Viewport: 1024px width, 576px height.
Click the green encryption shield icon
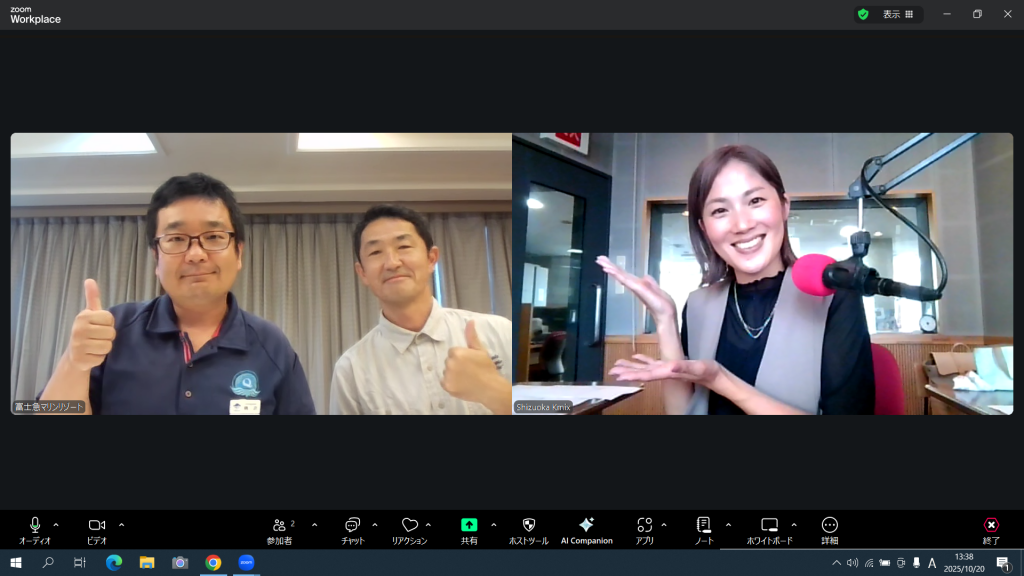pos(863,14)
